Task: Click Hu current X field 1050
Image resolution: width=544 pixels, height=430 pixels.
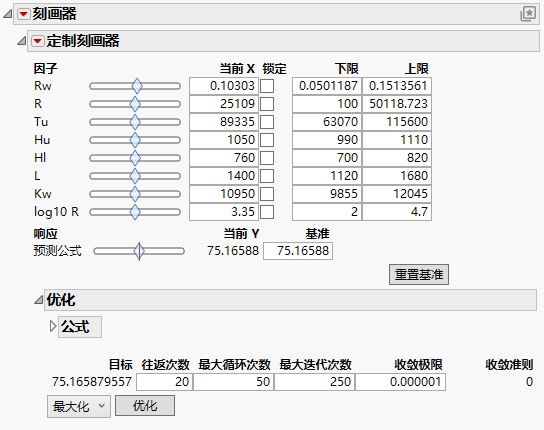Action: (224, 140)
